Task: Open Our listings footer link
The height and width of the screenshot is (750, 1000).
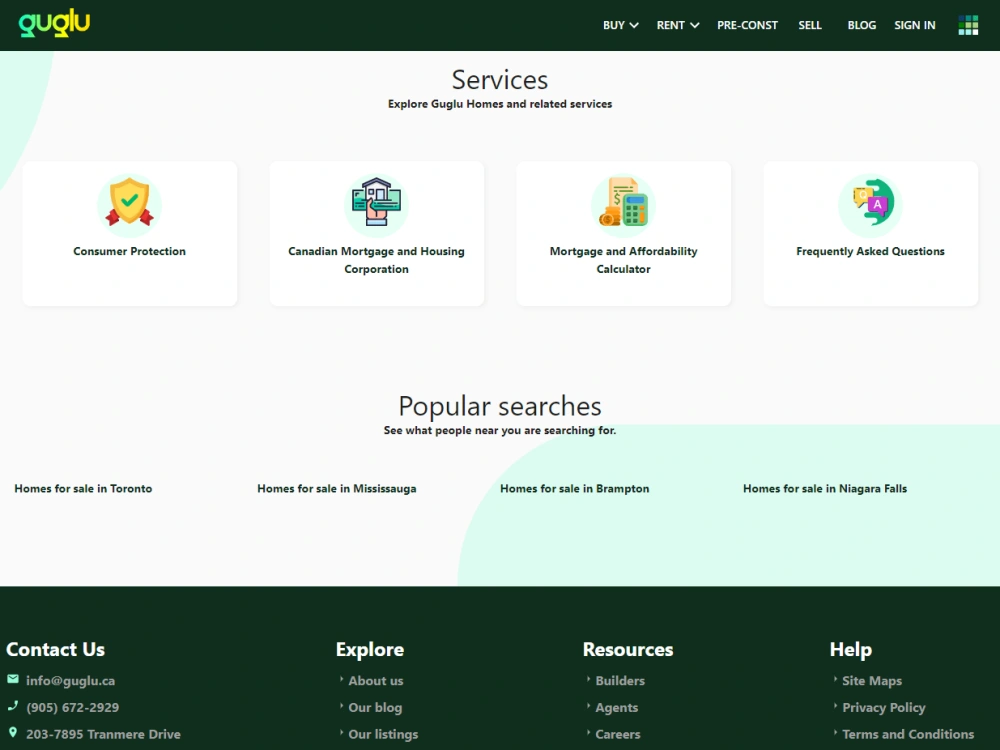Action: click(383, 734)
